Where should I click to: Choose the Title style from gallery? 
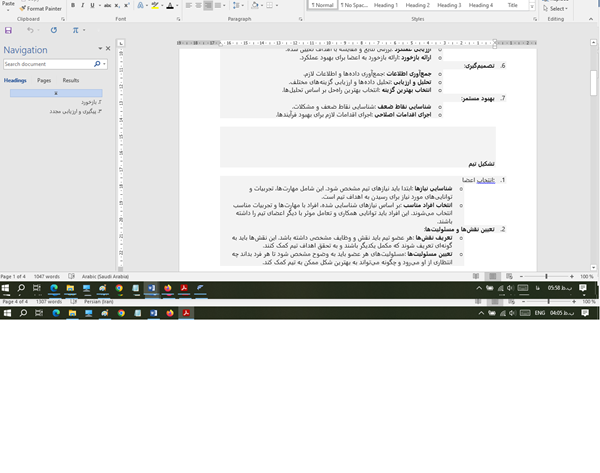tap(513, 6)
